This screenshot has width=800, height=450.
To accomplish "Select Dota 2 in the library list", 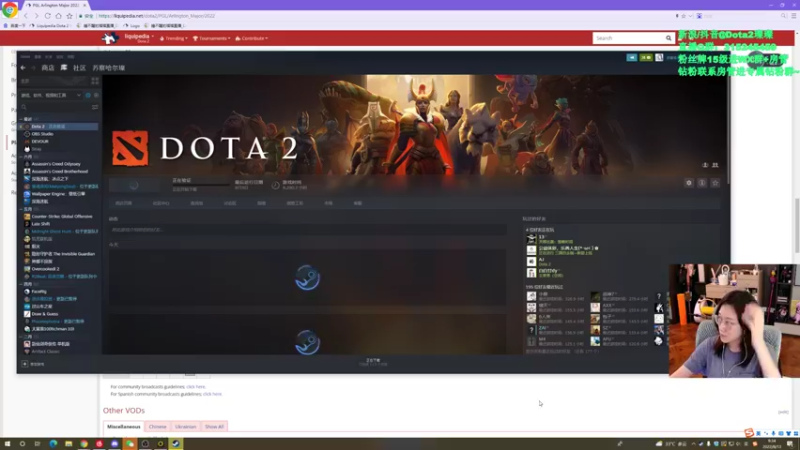I will 59,126.
